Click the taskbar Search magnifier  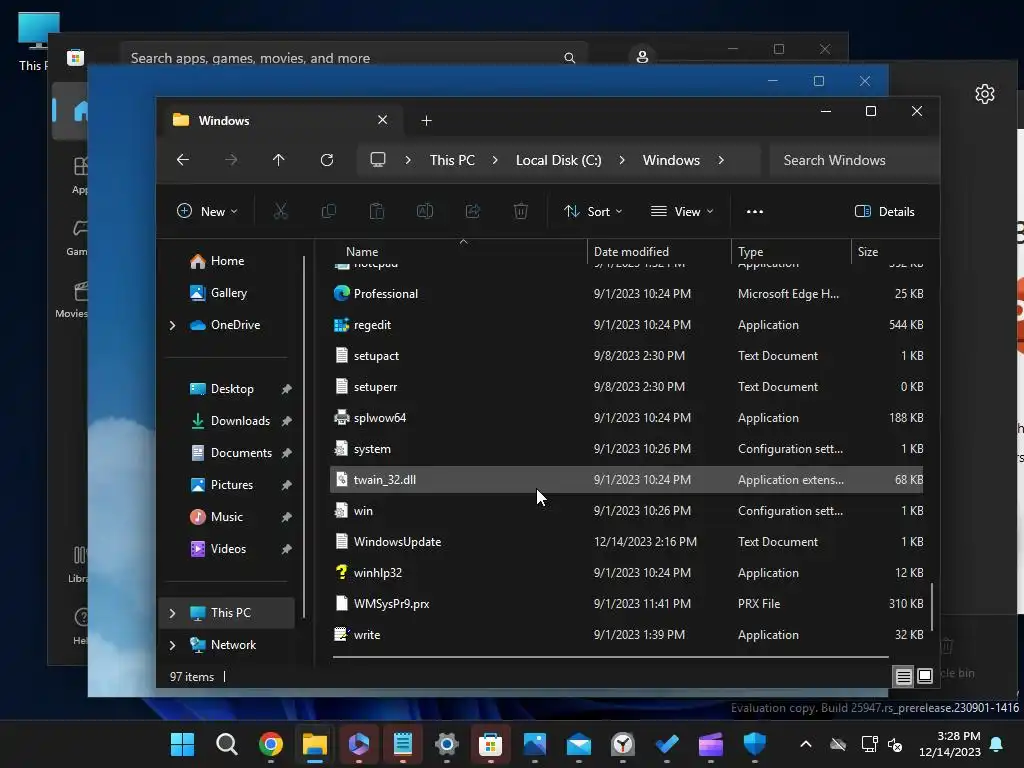coord(227,744)
